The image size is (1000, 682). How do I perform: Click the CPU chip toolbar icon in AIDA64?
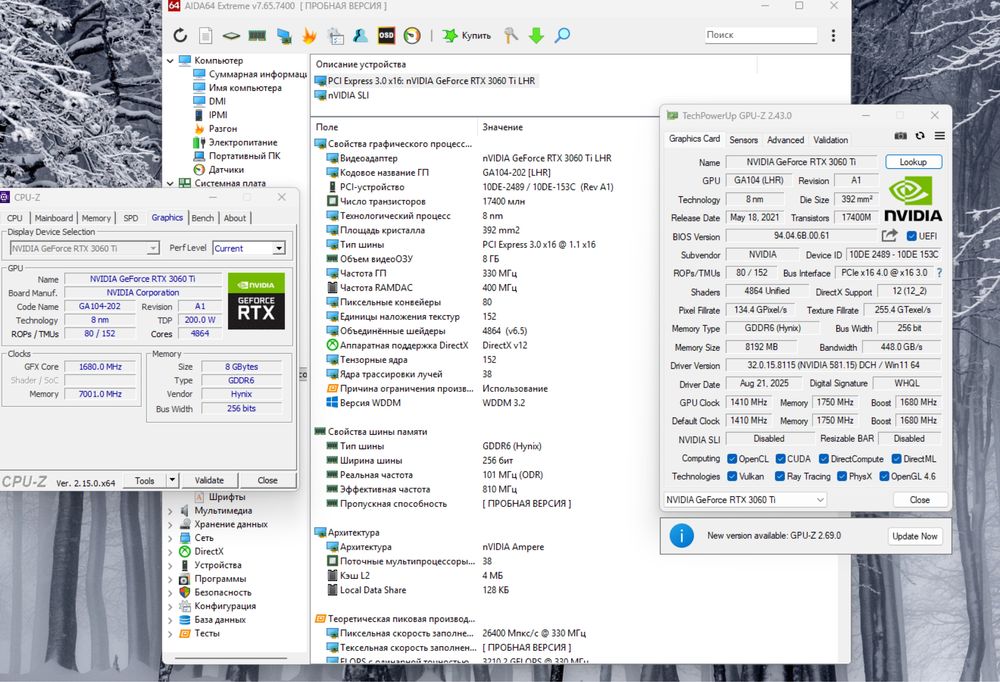tap(231, 36)
